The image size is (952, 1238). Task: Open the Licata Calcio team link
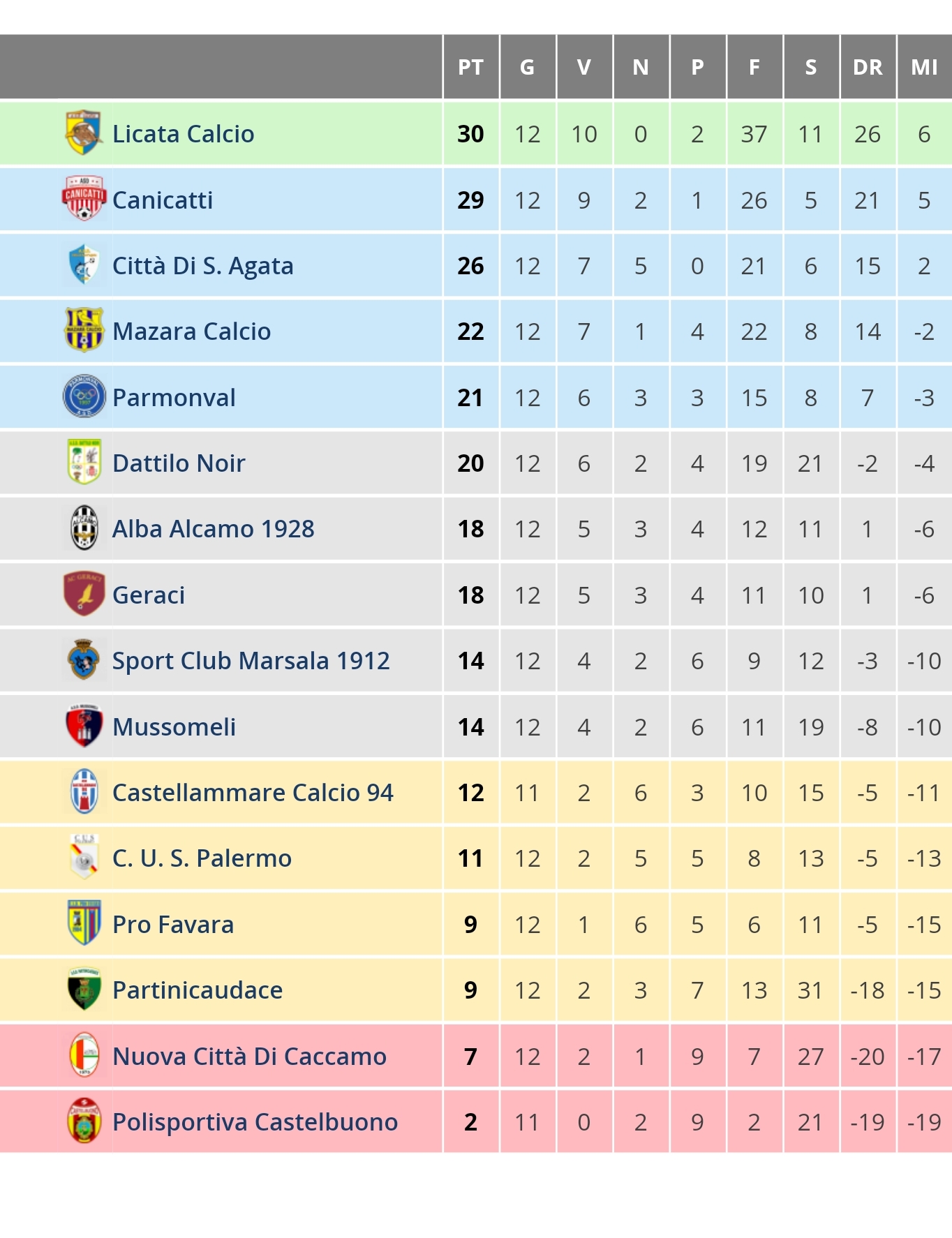point(184,133)
